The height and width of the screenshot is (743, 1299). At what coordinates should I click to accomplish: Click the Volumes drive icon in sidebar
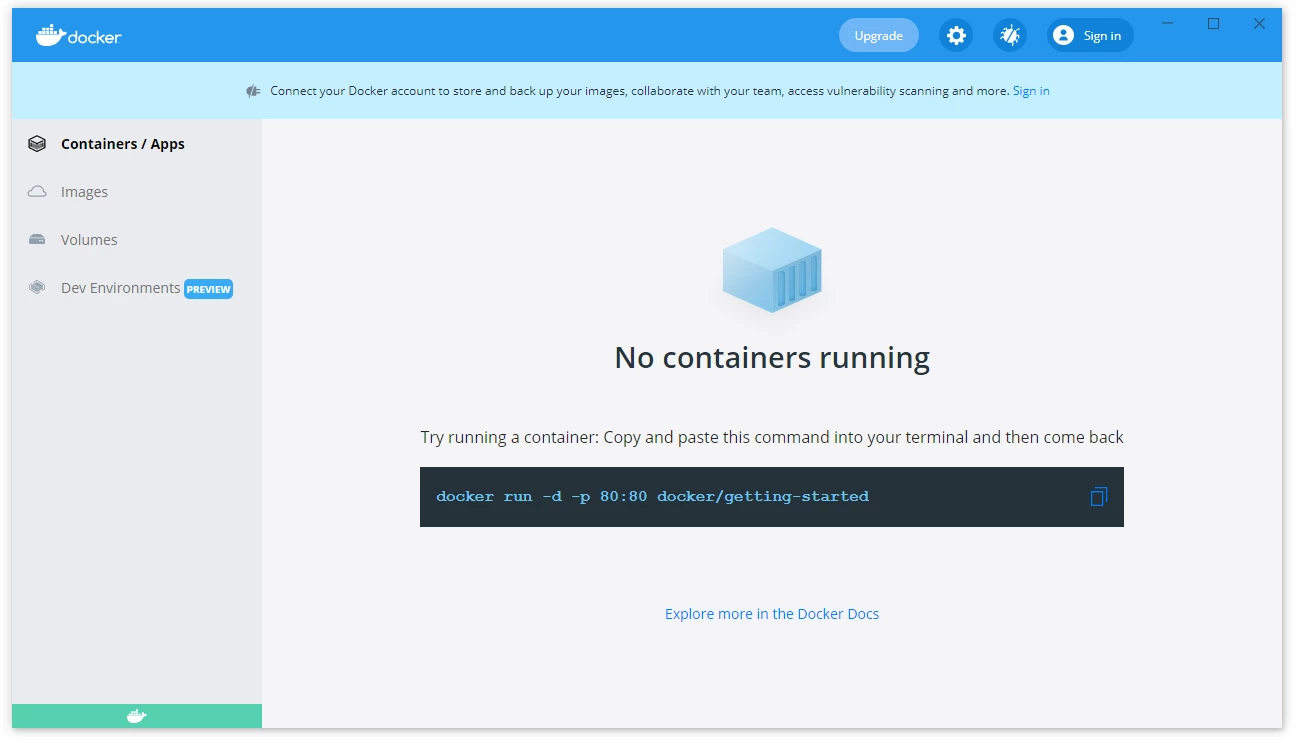coord(37,240)
